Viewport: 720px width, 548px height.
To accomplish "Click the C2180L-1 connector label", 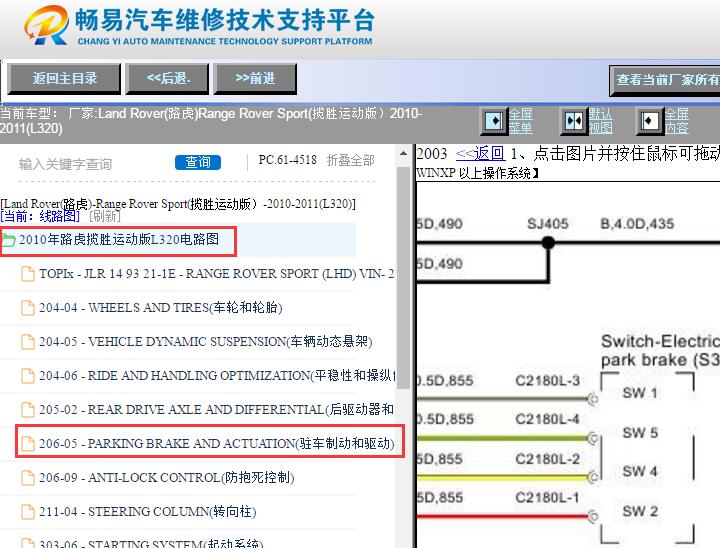I will 547,497.
